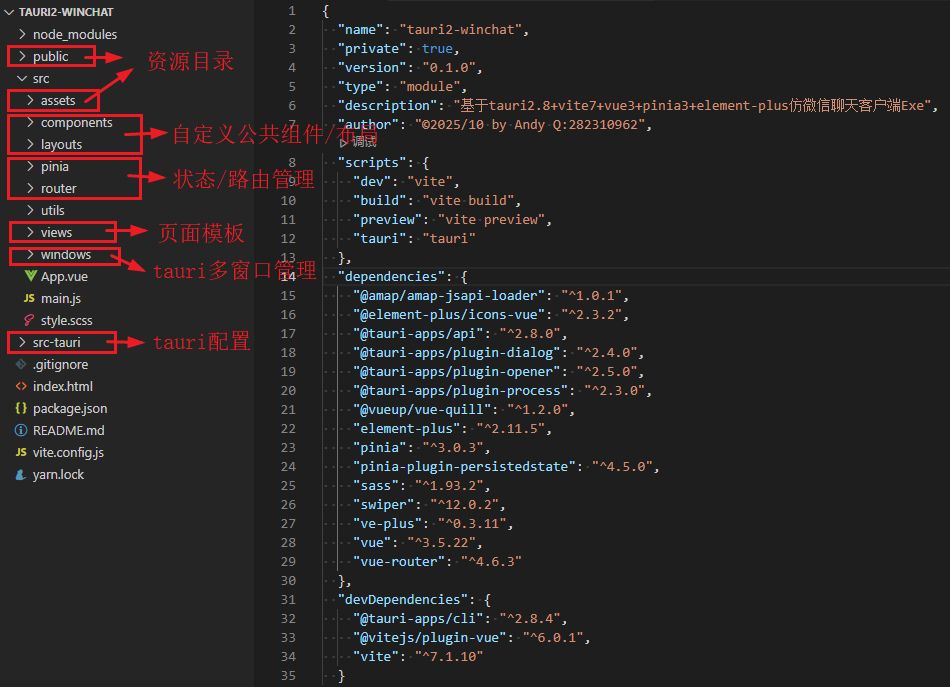Expand the node_modules folder
This screenshot has height=687, width=950.
point(22,34)
